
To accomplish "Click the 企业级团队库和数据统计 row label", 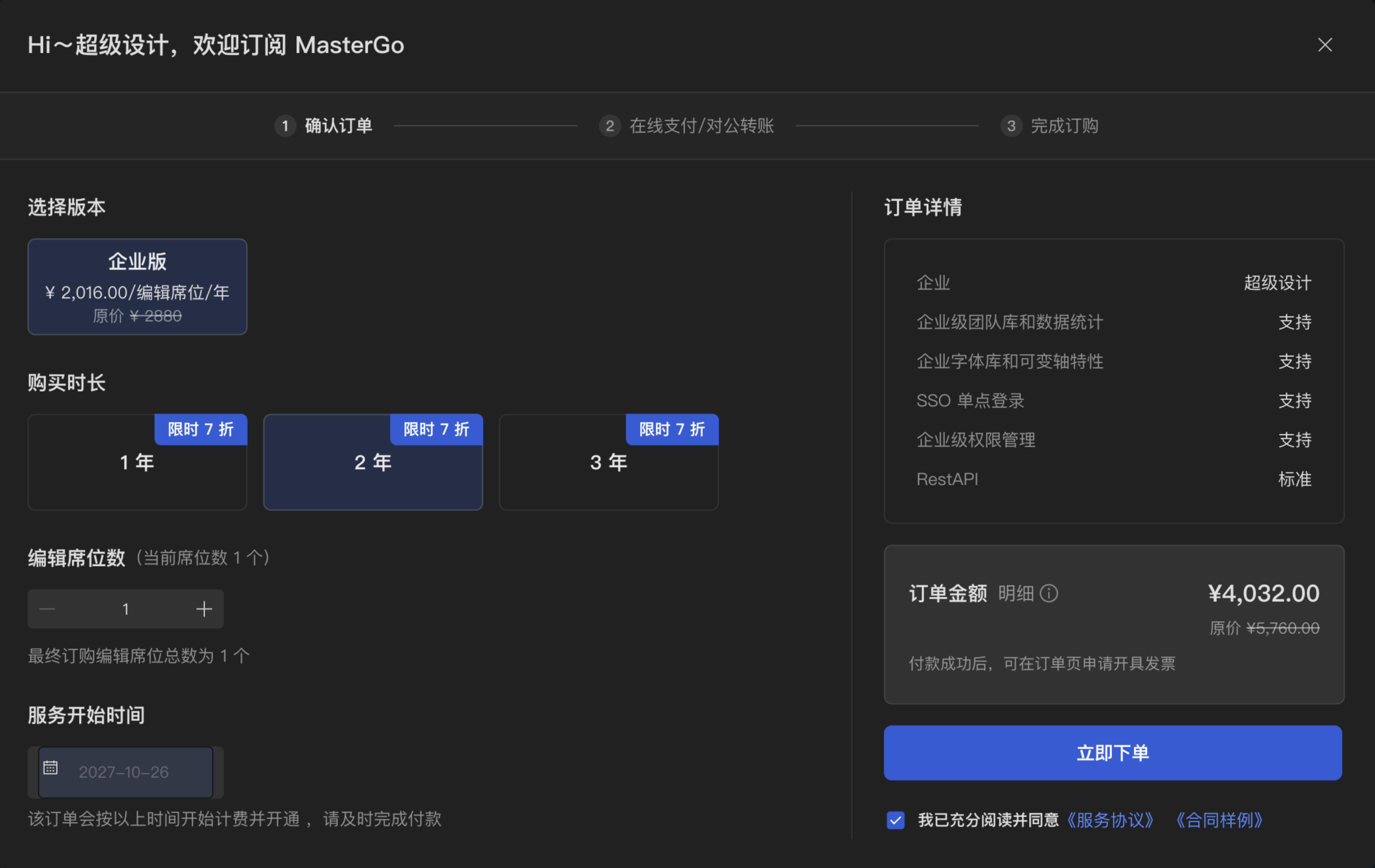I will pyautogui.click(x=1010, y=322).
